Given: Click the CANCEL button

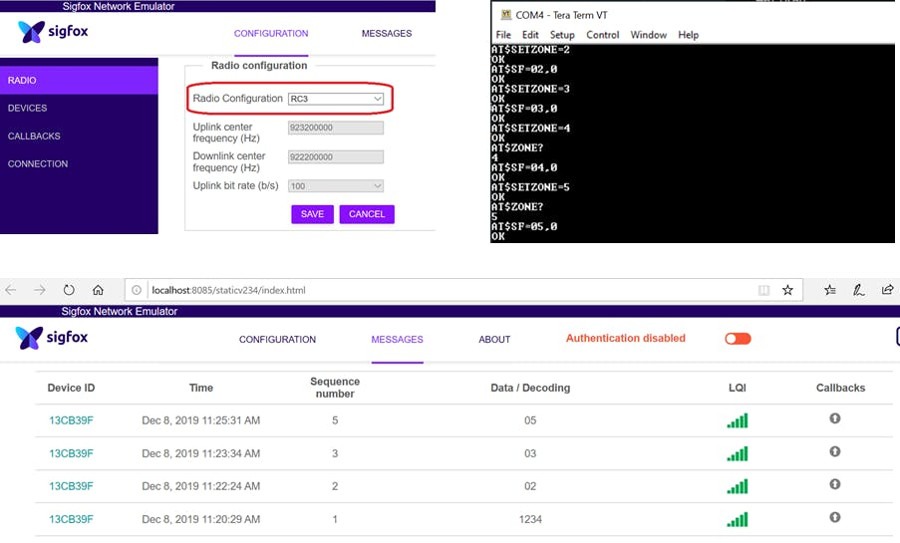Looking at the screenshot, I should click(x=367, y=214).
